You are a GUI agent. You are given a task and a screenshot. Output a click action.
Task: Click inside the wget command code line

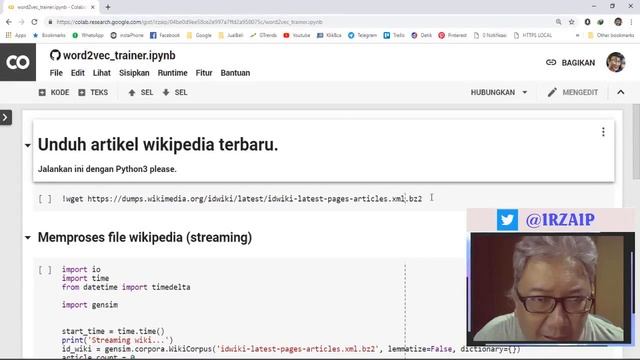[242, 199]
